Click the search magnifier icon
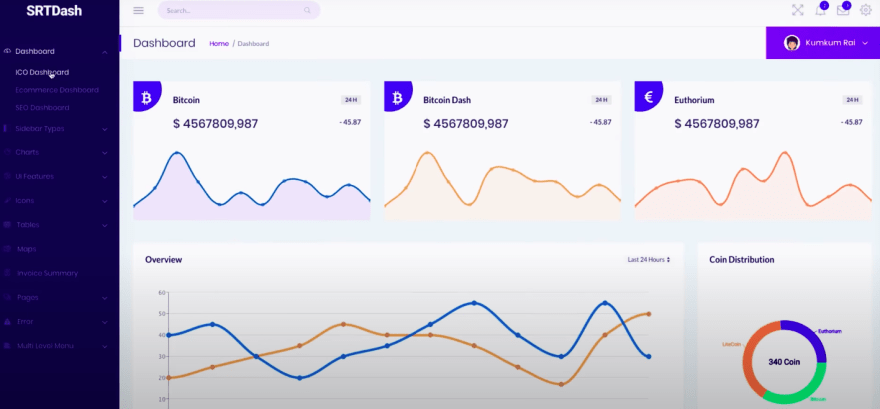The image size is (880, 409). [x=307, y=10]
